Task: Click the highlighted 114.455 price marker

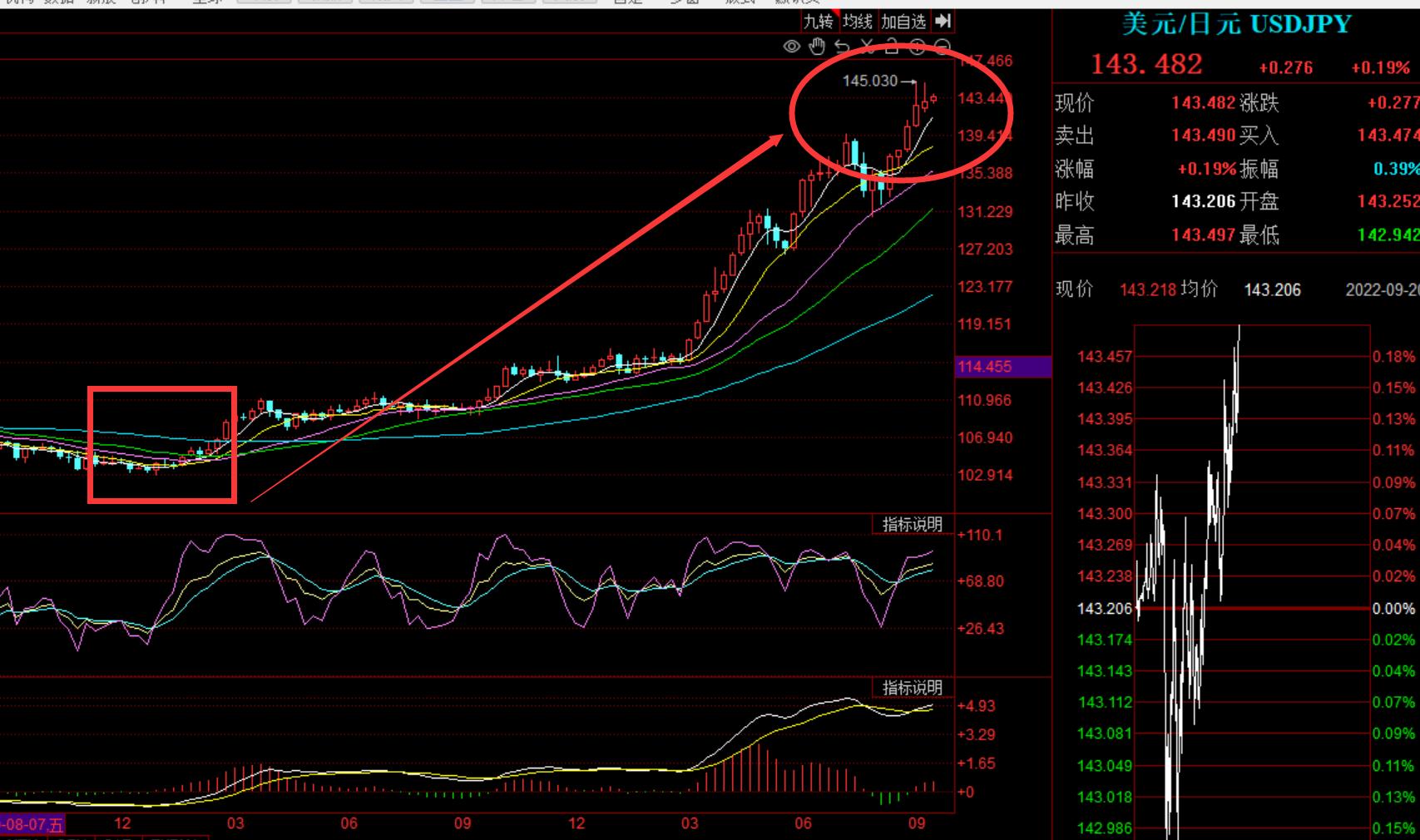Action: pyautogui.click(x=1003, y=367)
